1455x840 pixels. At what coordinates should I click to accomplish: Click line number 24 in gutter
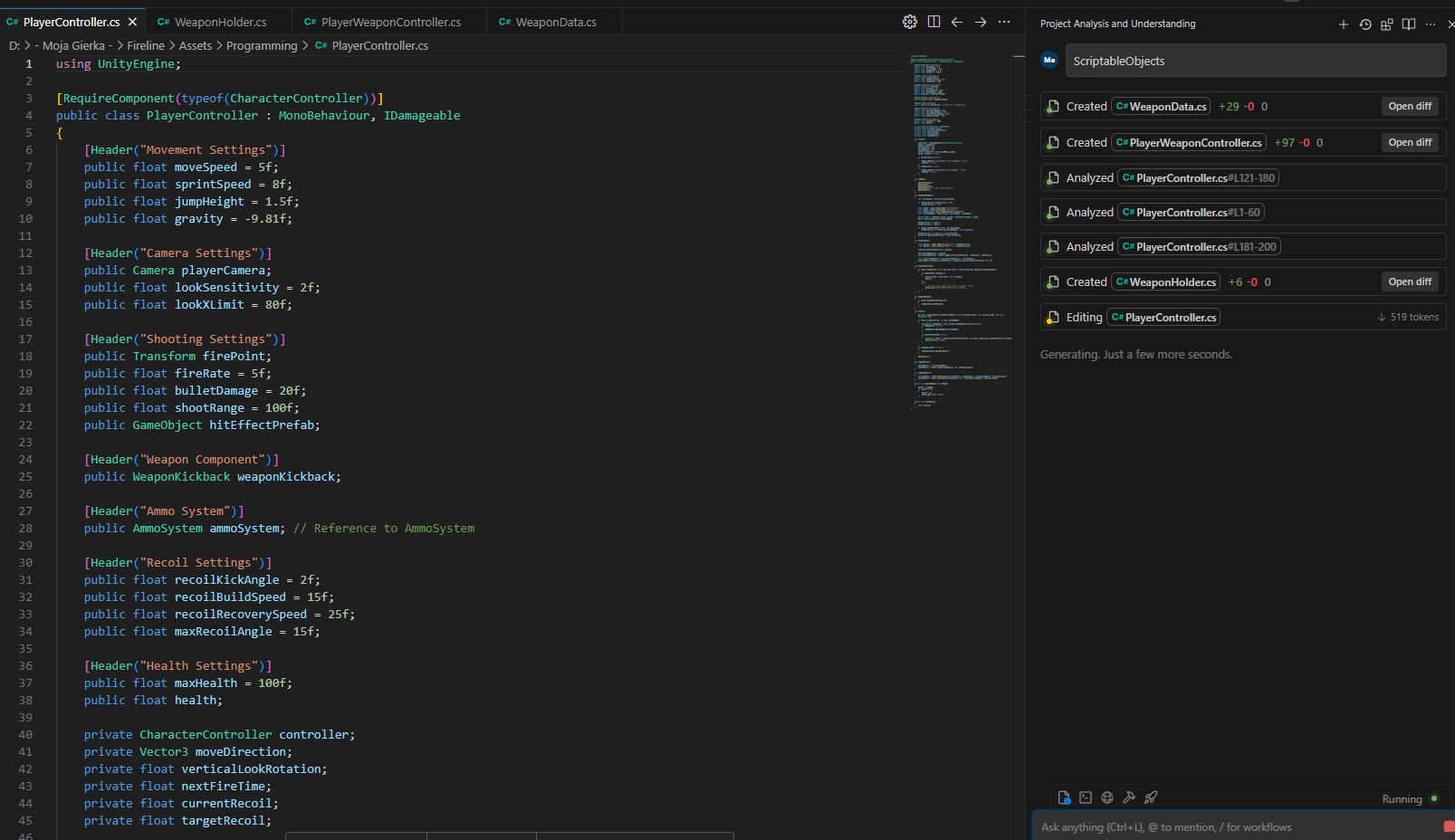(x=25, y=460)
